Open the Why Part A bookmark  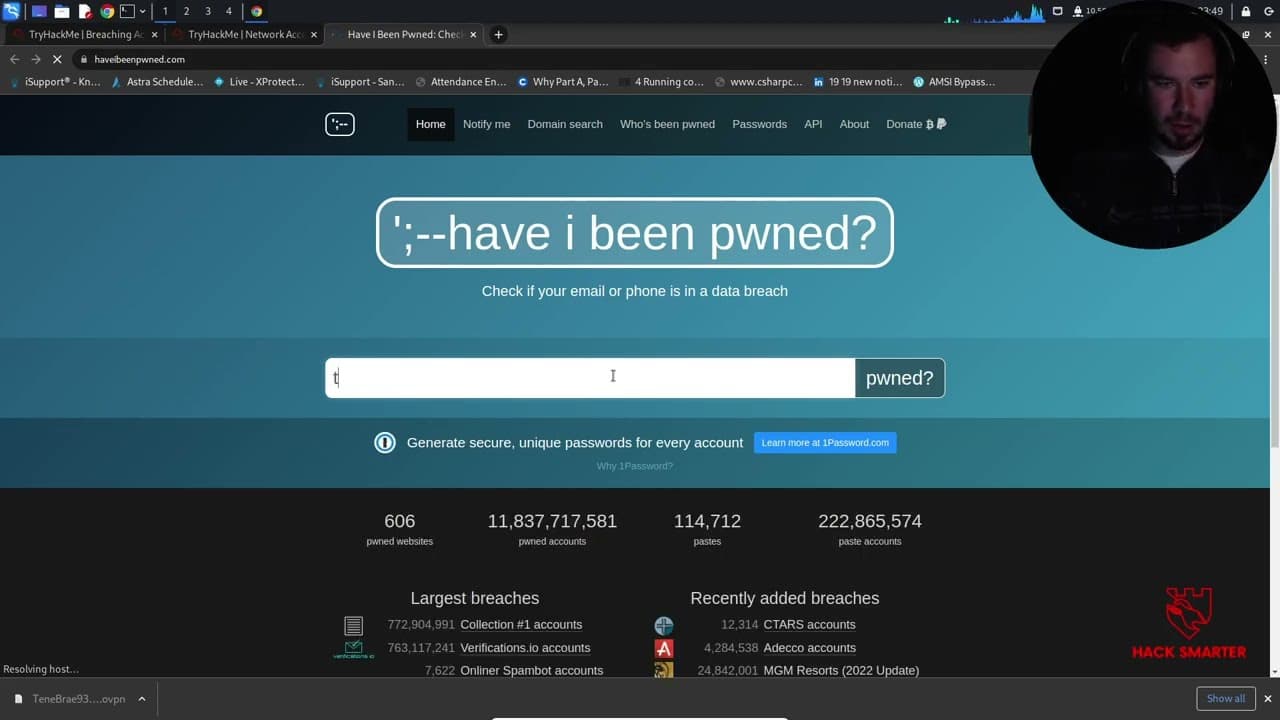(x=562, y=82)
